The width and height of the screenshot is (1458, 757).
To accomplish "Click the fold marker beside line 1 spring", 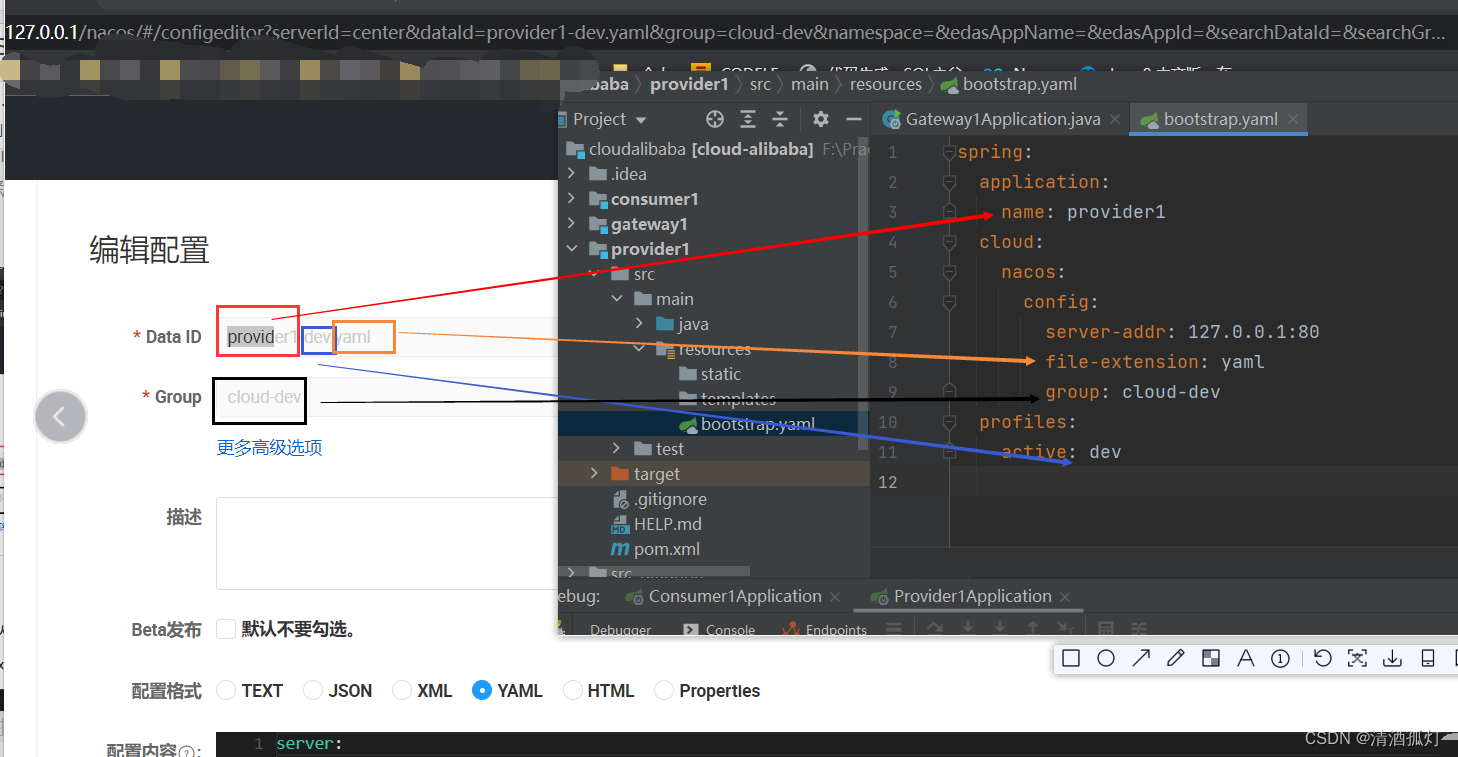I will 950,153.
